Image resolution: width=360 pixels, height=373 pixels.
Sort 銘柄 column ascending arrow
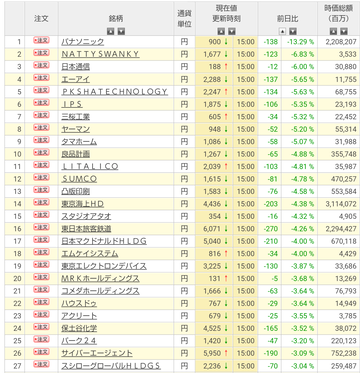(111, 31)
